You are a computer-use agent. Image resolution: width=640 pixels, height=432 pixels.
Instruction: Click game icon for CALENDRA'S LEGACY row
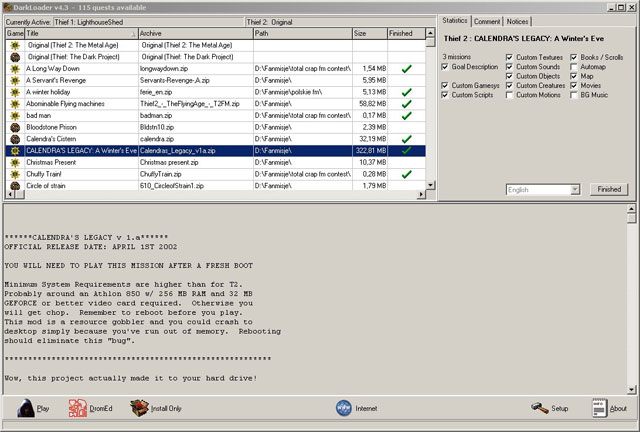15,151
